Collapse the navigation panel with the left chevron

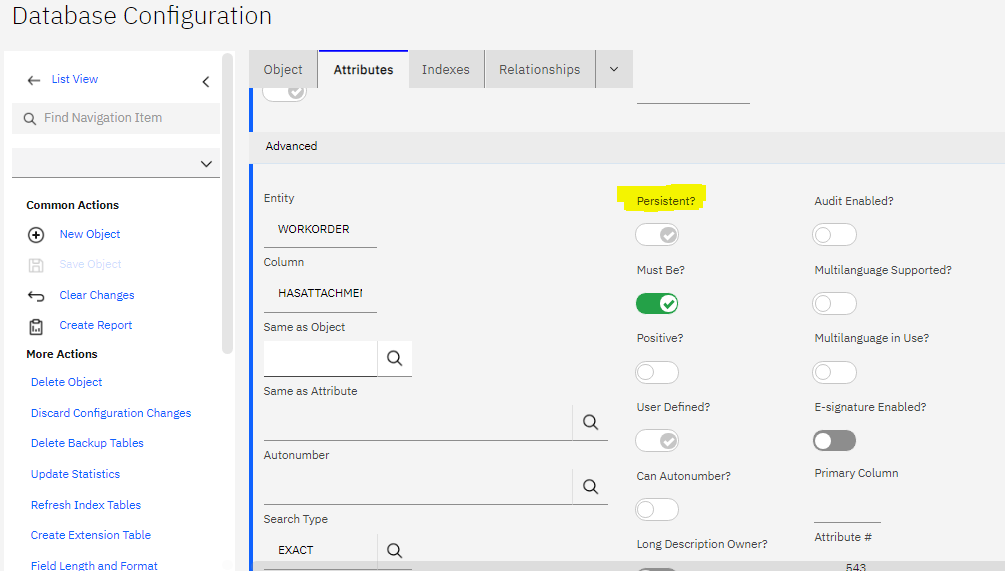[x=206, y=81]
